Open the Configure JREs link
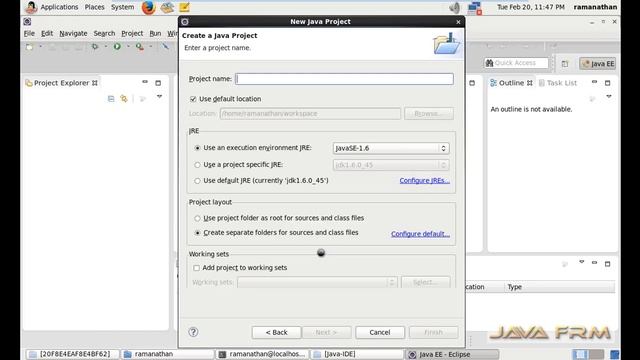 click(424, 180)
